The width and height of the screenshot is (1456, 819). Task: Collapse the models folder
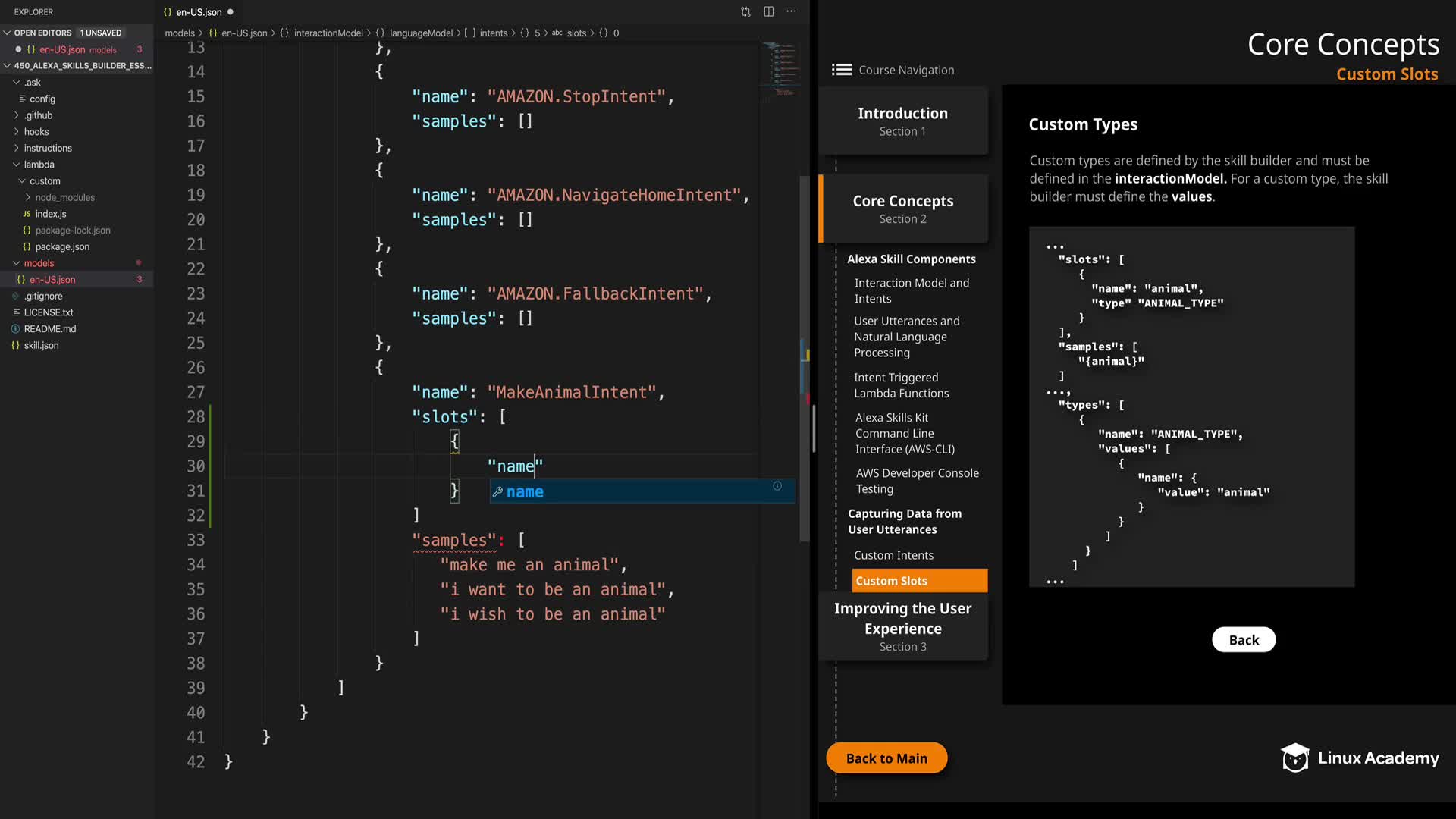click(x=39, y=263)
